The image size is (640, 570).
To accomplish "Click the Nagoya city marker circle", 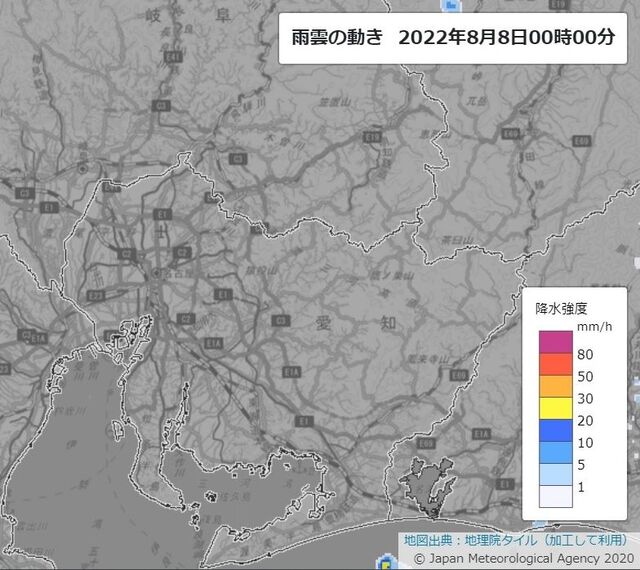I will coord(156,273).
